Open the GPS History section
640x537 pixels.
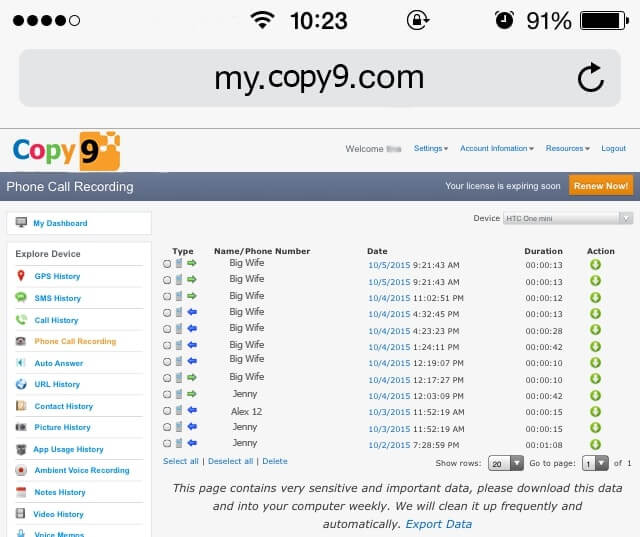[57, 276]
